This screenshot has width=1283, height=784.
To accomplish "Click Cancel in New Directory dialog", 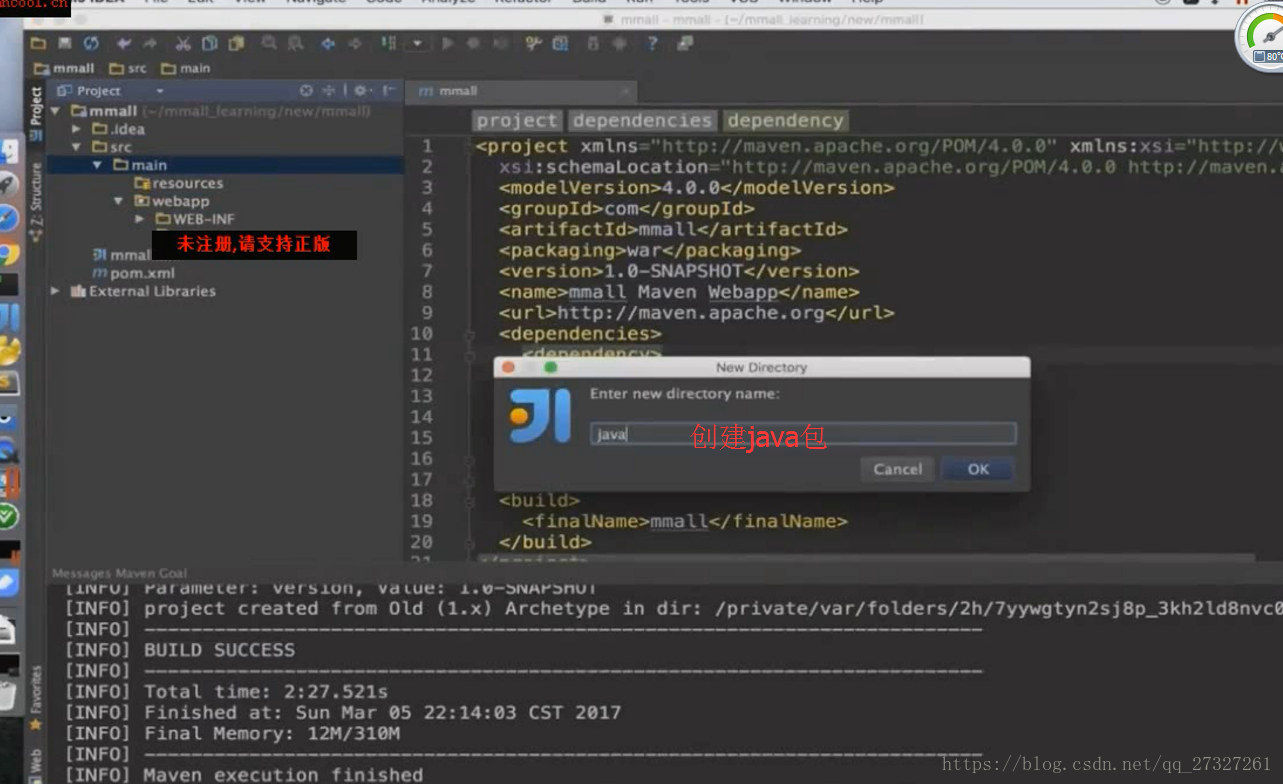I will (897, 469).
